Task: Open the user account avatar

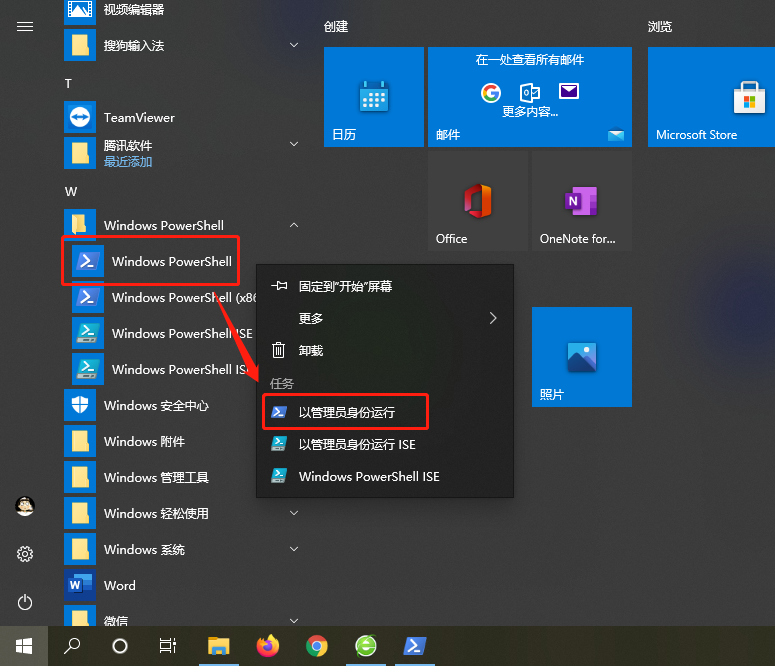Action: [x=25, y=506]
